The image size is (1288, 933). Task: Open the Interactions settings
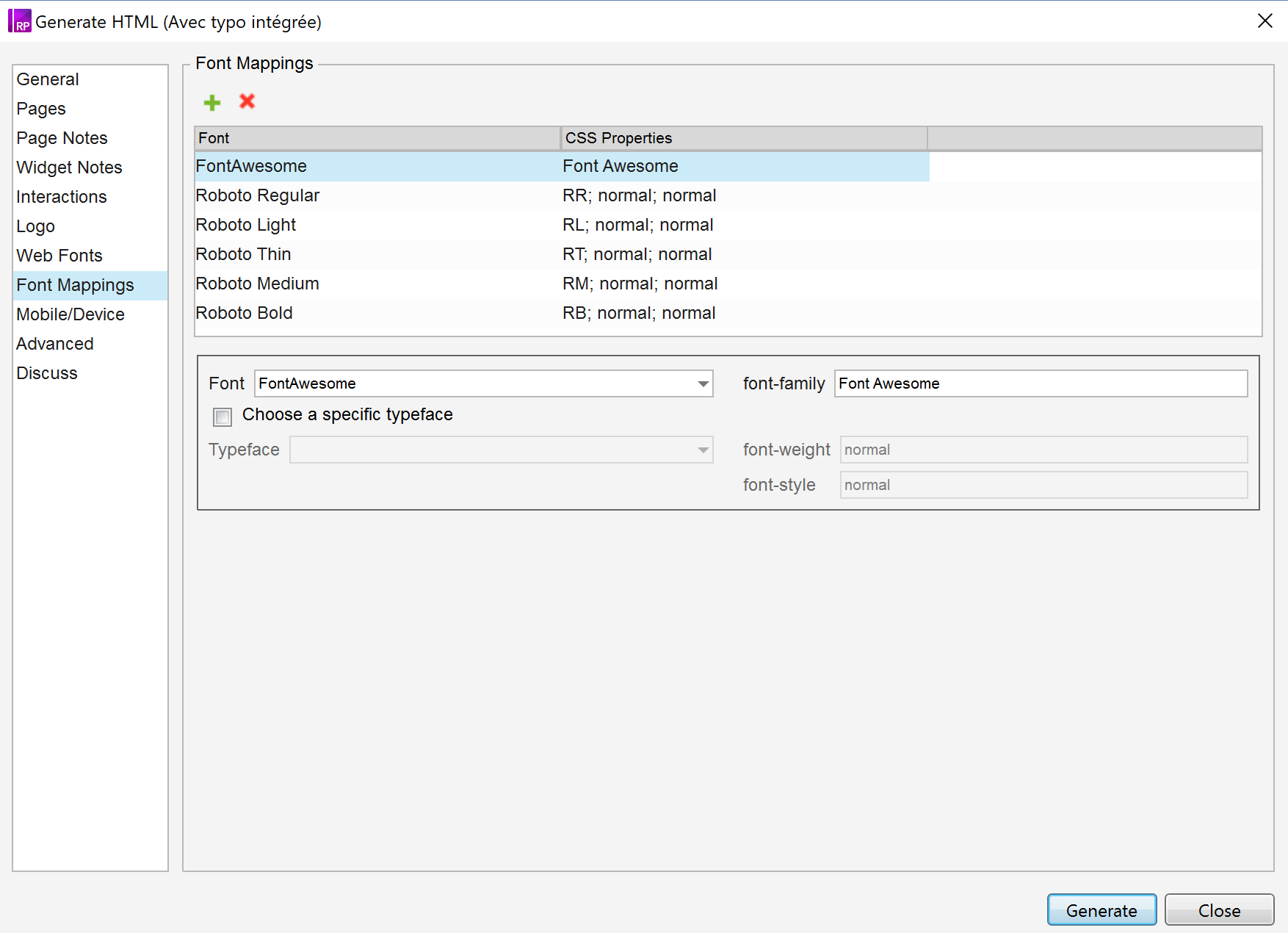(x=61, y=196)
